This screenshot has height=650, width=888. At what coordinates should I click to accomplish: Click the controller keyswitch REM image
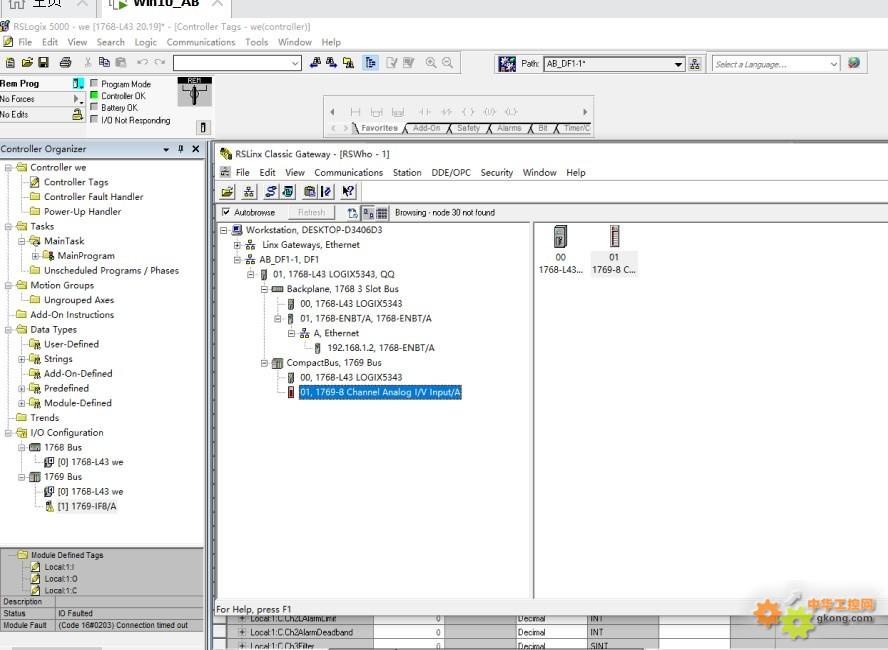pos(194,92)
